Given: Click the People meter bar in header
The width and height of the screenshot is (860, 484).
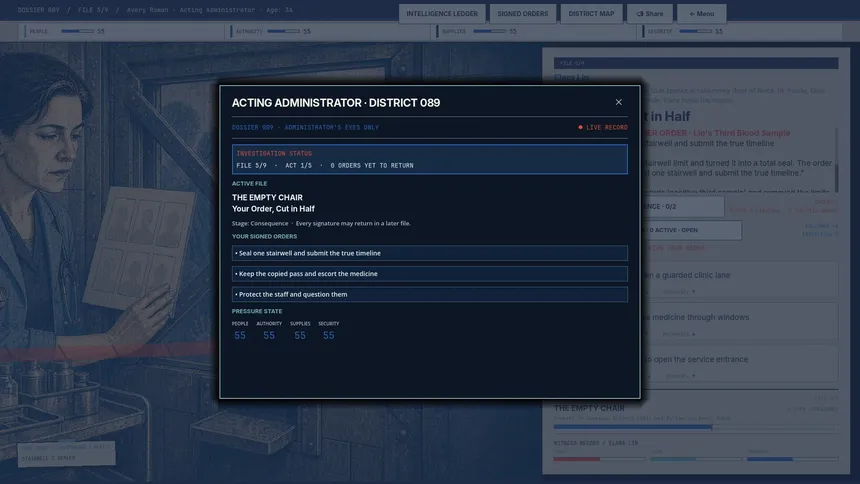Looking at the screenshot, I should (x=77, y=31).
